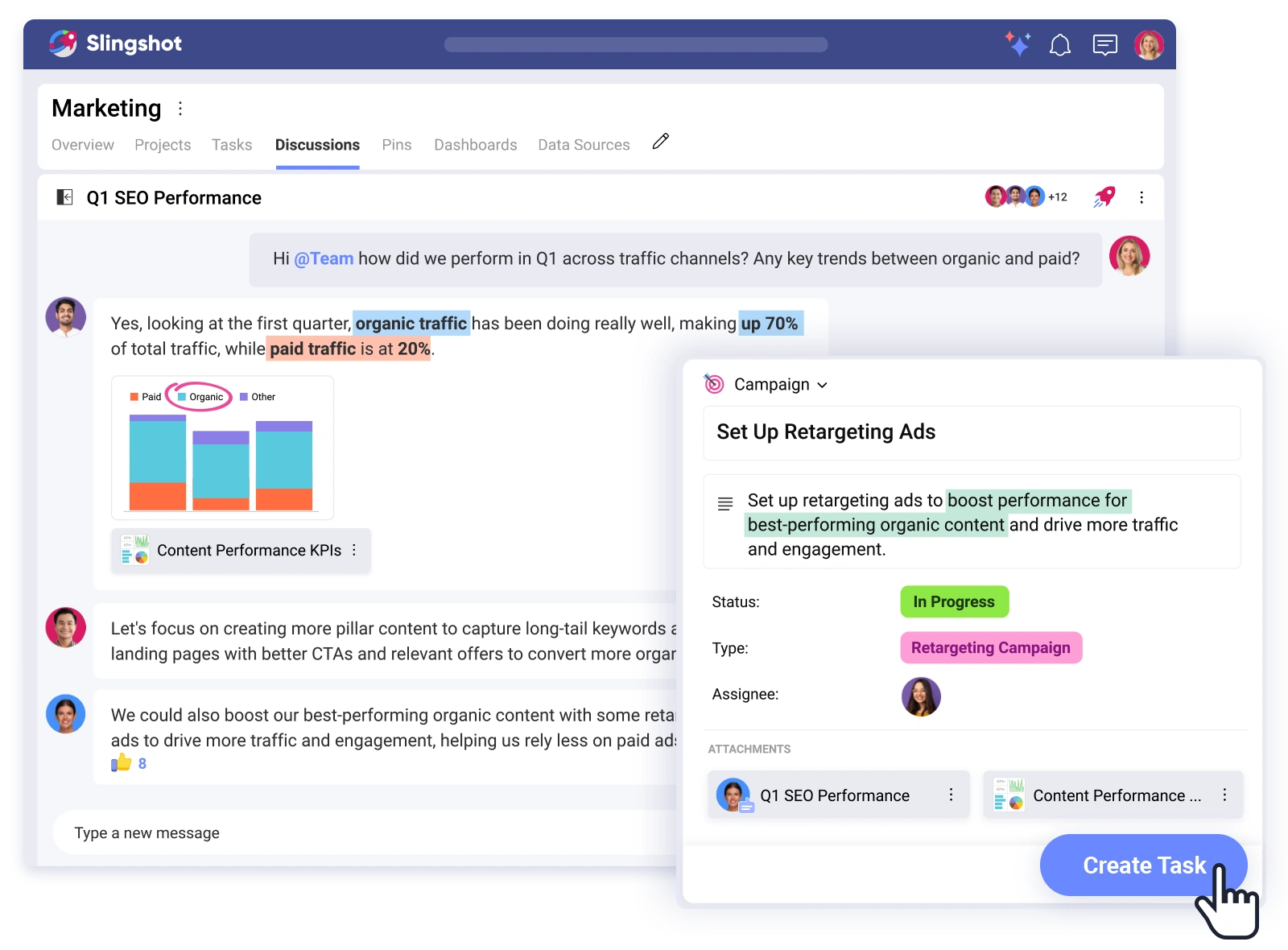The width and height of the screenshot is (1288, 950).
Task: Collapse the Q1 SEO Performance discussion panel
Action: tap(65, 196)
